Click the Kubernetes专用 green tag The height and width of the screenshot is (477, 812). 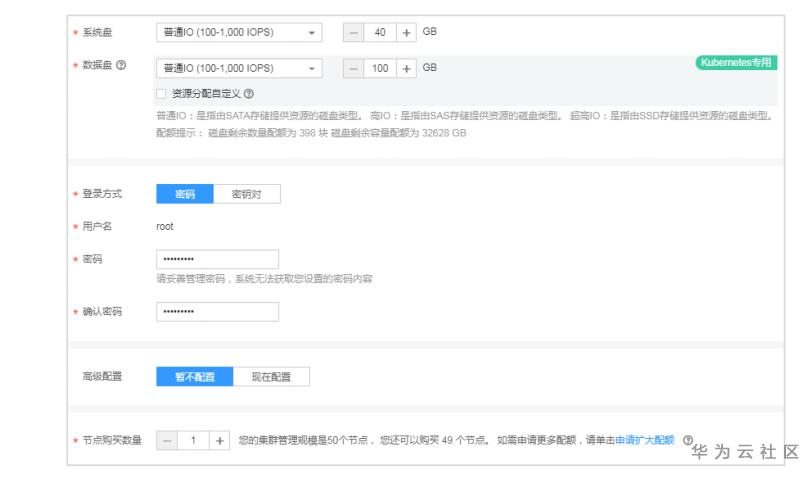pos(736,63)
